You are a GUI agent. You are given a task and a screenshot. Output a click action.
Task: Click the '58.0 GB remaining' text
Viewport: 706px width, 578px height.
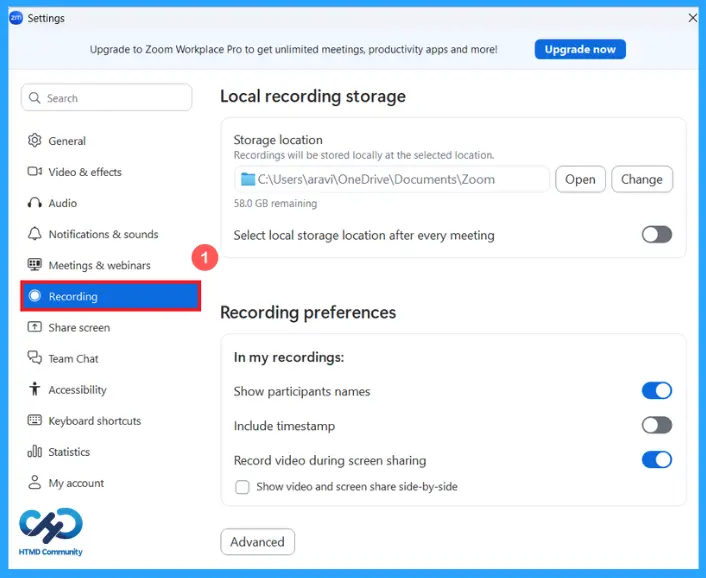coord(275,203)
